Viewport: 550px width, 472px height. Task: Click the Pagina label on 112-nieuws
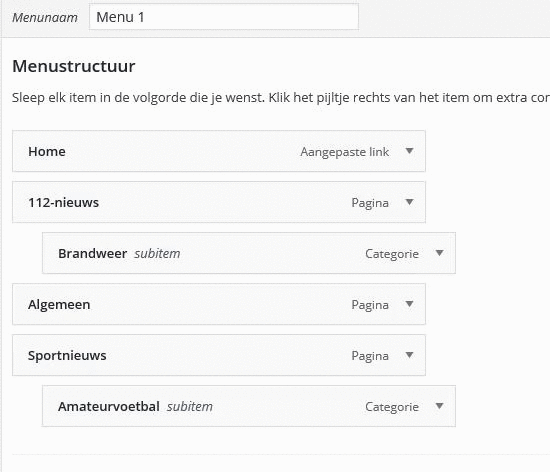(370, 203)
